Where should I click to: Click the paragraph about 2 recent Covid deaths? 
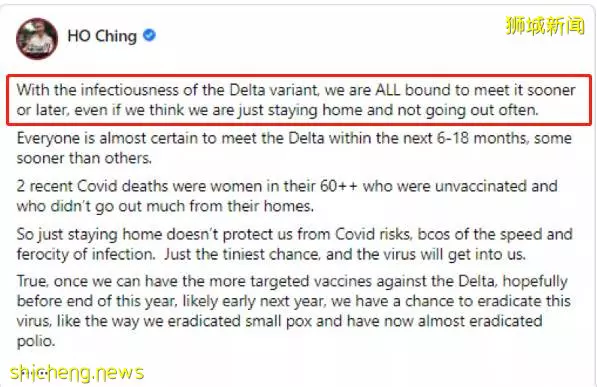287,196
